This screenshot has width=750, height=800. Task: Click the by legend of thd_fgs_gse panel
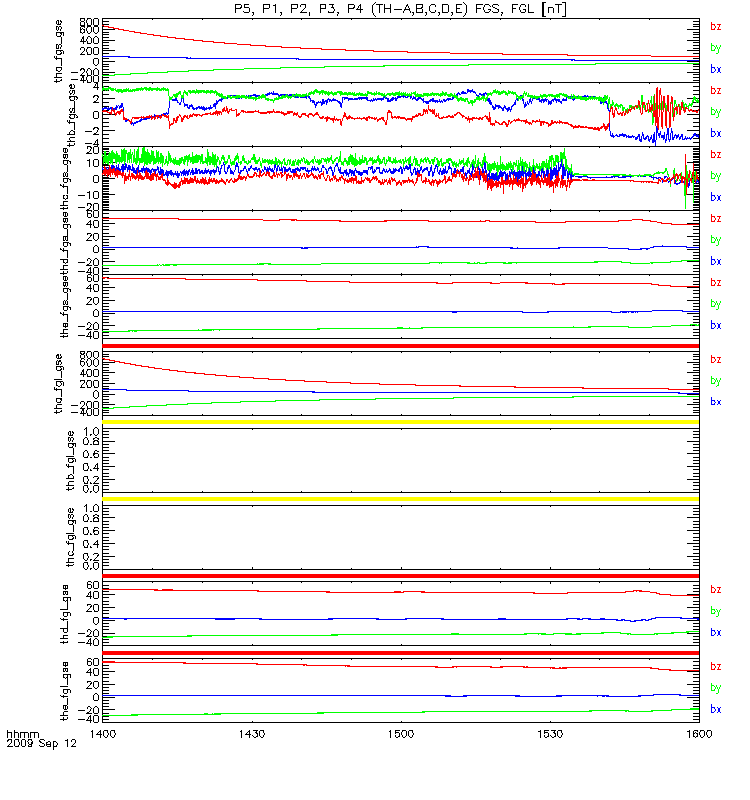click(716, 240)
